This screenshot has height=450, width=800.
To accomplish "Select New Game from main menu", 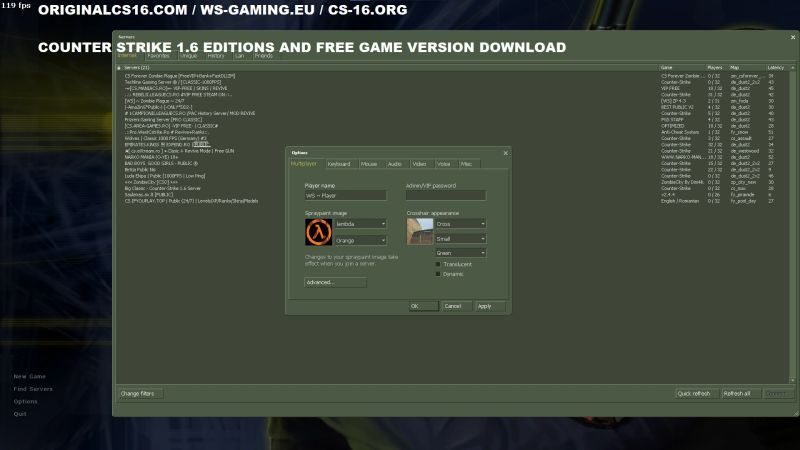I will point(30,377).
